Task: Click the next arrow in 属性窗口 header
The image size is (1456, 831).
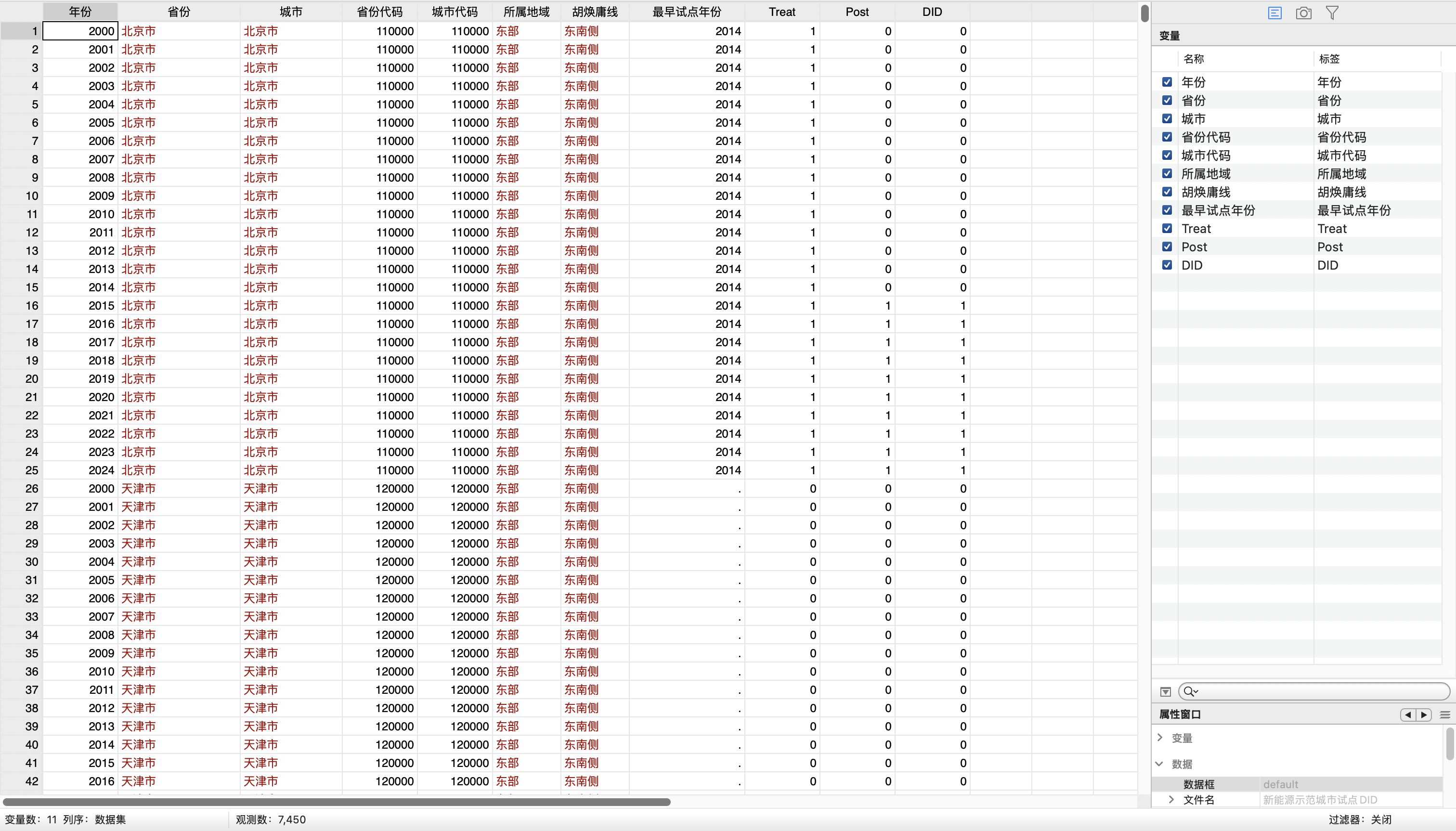Action: [1423, 714]
